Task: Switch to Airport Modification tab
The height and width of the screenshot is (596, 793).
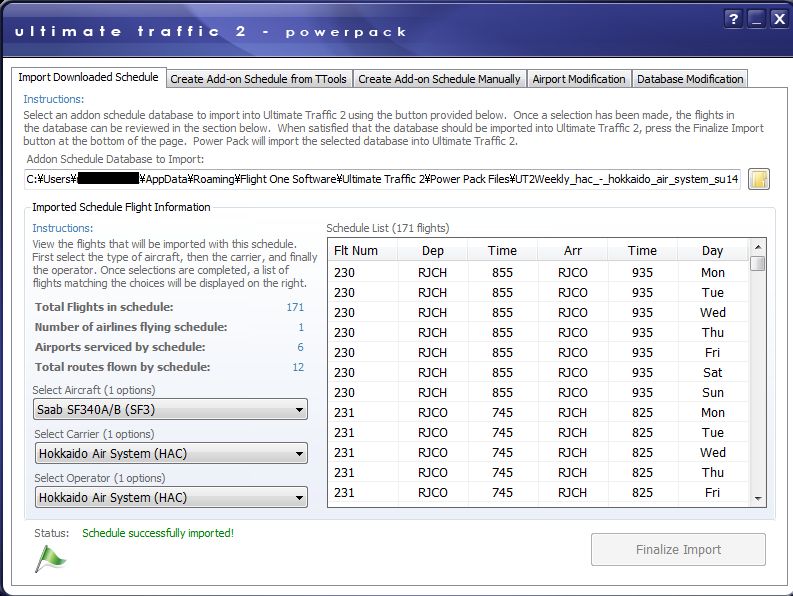Action: pyautogui.click(x=579, y=79)
